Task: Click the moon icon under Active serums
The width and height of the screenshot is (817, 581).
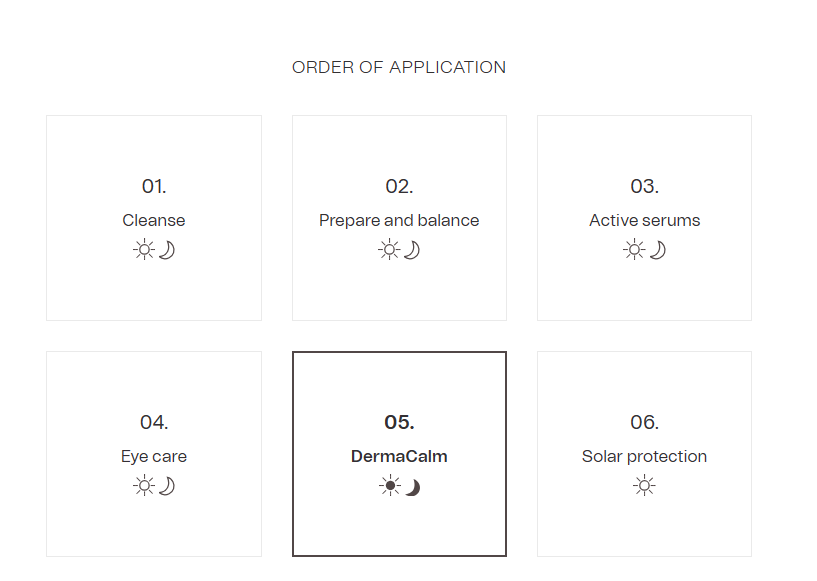Action: (x=657, y=250)
